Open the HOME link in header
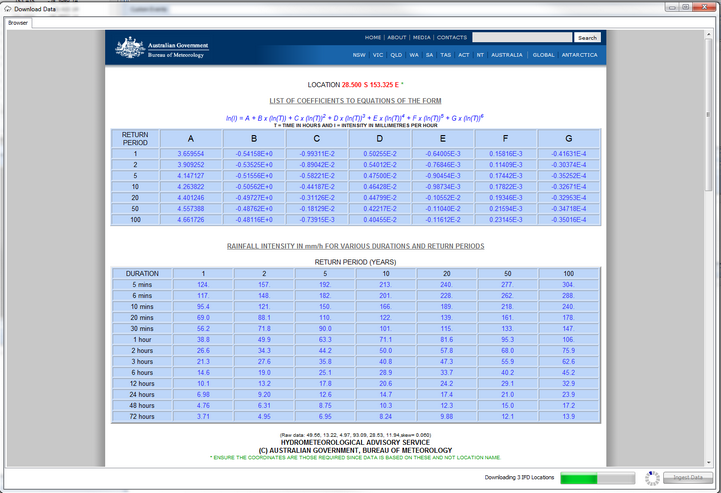Screen dimensions: 721x493 (373, 38)
